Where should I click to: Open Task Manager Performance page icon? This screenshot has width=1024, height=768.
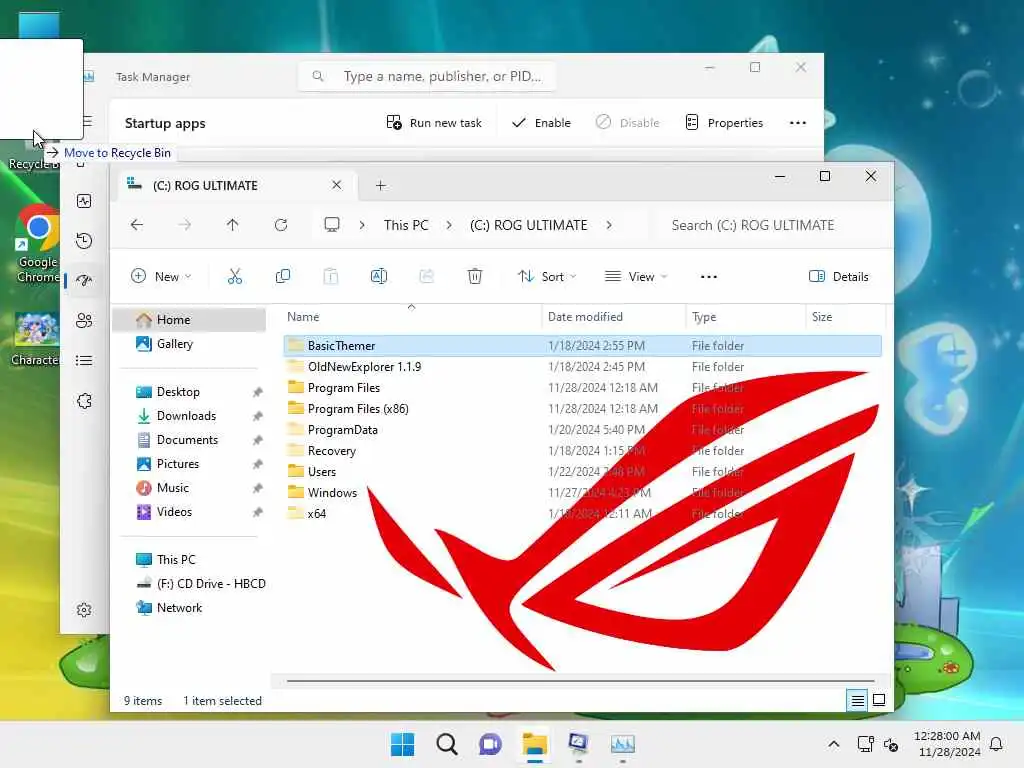(x=84, y=201)
